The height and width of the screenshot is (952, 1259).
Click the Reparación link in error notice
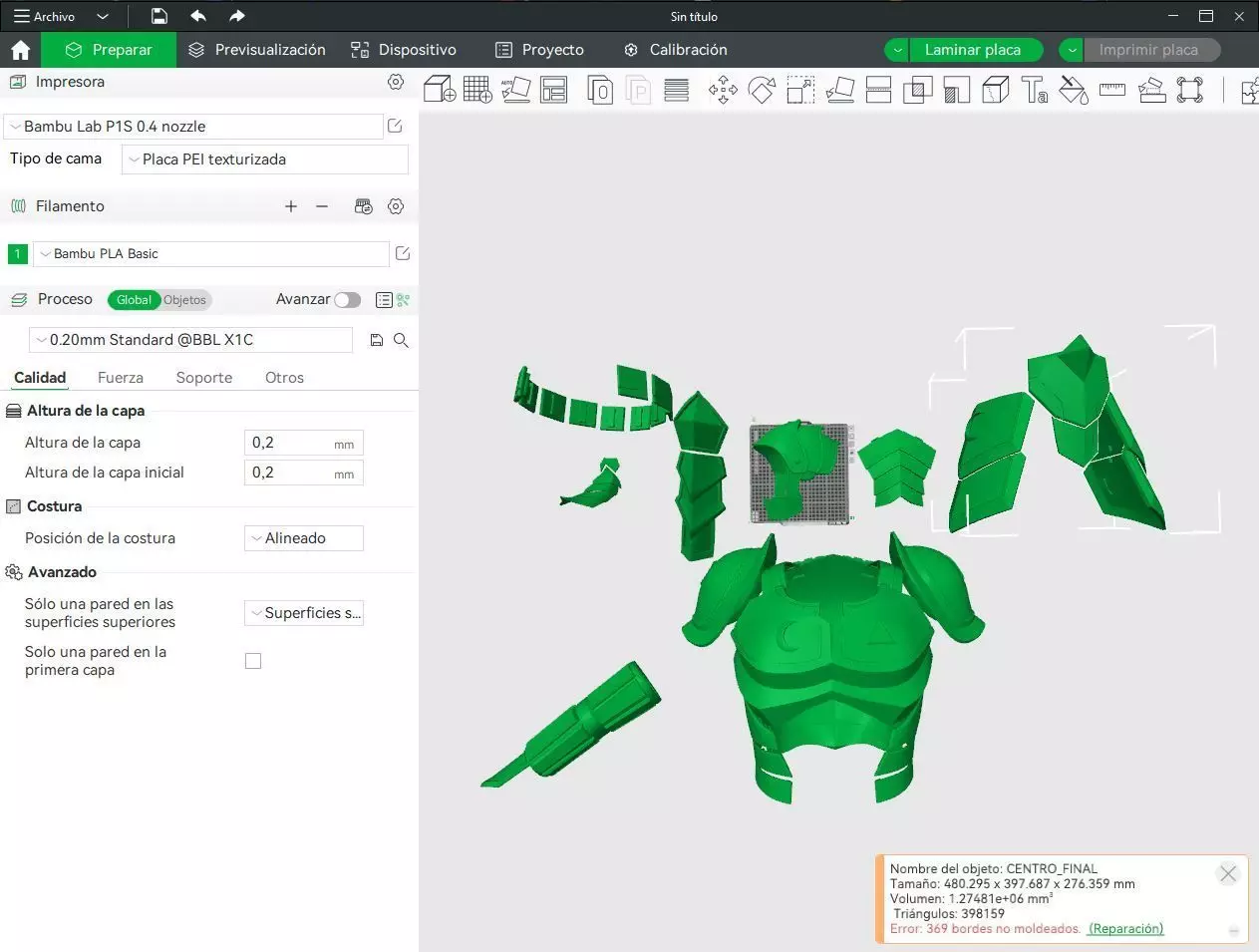tap(1125, 929)
